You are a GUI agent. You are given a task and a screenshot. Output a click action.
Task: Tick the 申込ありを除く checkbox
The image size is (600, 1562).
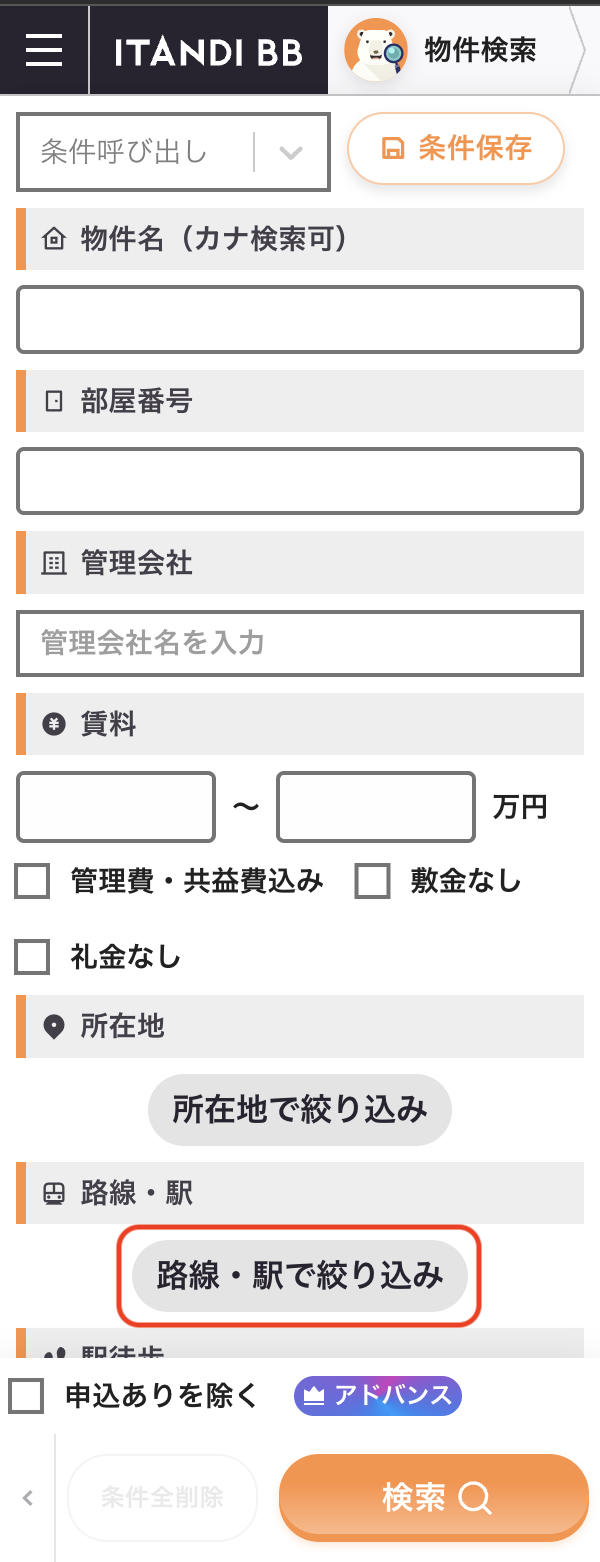click(26, 1396)
